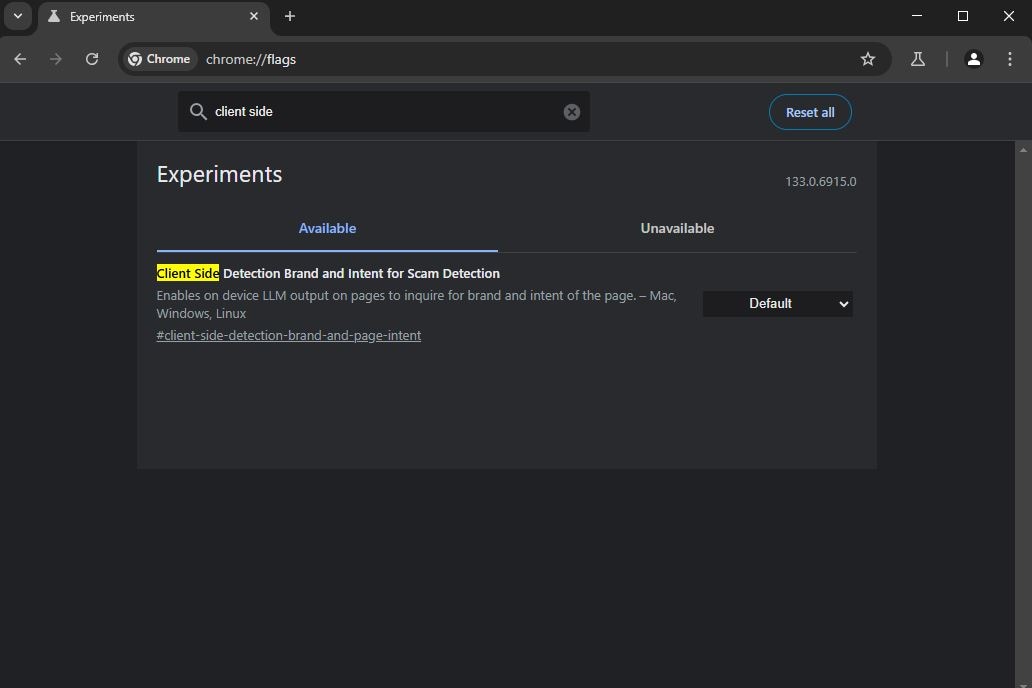
Task: Focus the chrome://flags address bar
Action: [x=500, y=59]
